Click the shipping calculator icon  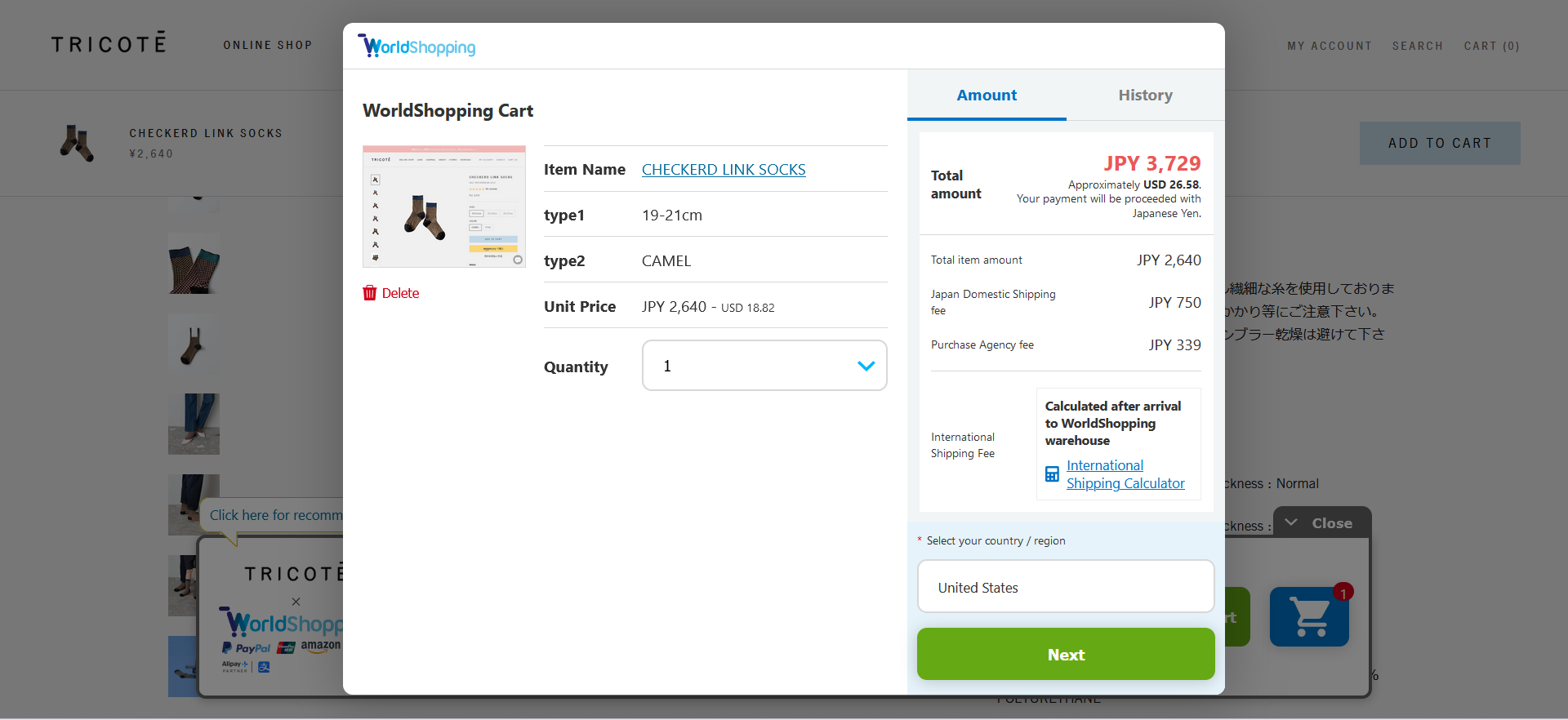(1052, 474)
